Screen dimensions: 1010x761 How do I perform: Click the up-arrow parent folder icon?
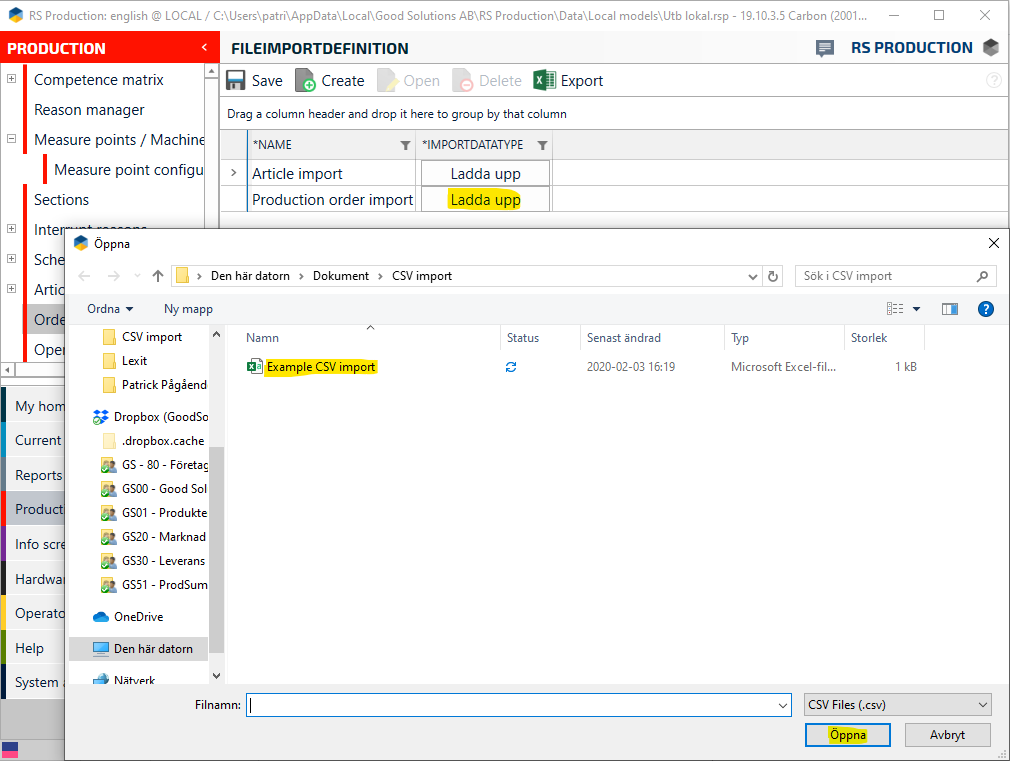point(157,276)
